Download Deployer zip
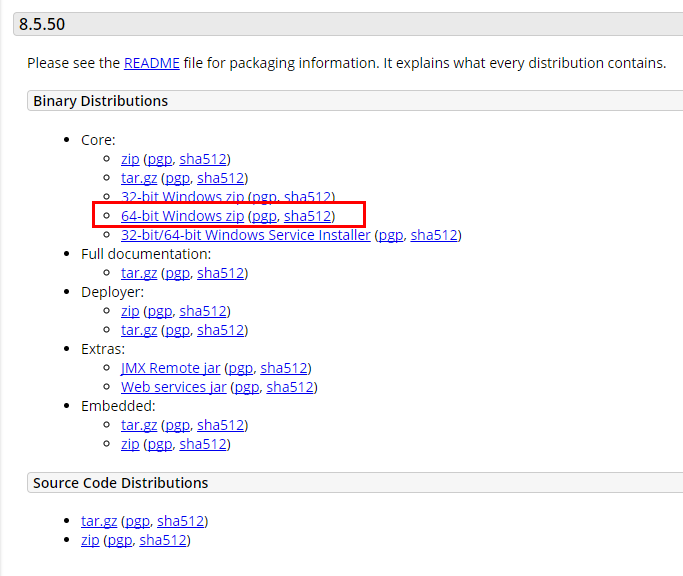The height and width of the screenshot is (576, 683). pos(130,311)
